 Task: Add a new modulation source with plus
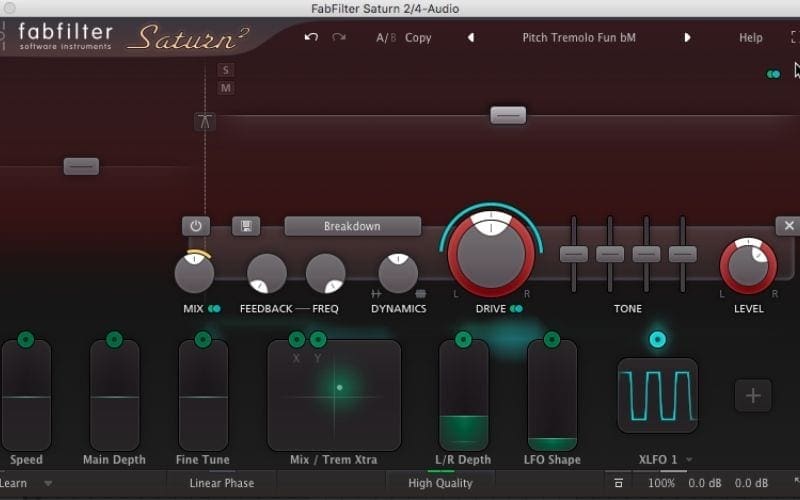pyautogui.click(x=753, y=395)
